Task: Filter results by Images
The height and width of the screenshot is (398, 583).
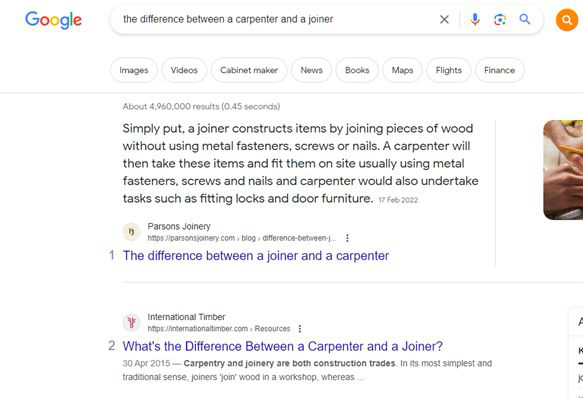Action: (x=134, y=70)
